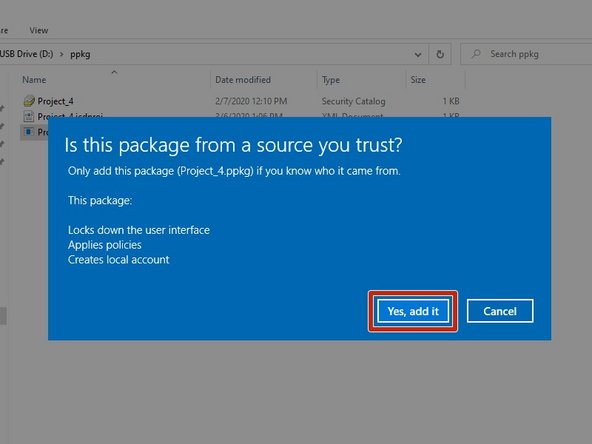The height and width of the screenshot is (444, 592).
Task: Click the selected ppkg file icon
Action: (x=28, y=132)
